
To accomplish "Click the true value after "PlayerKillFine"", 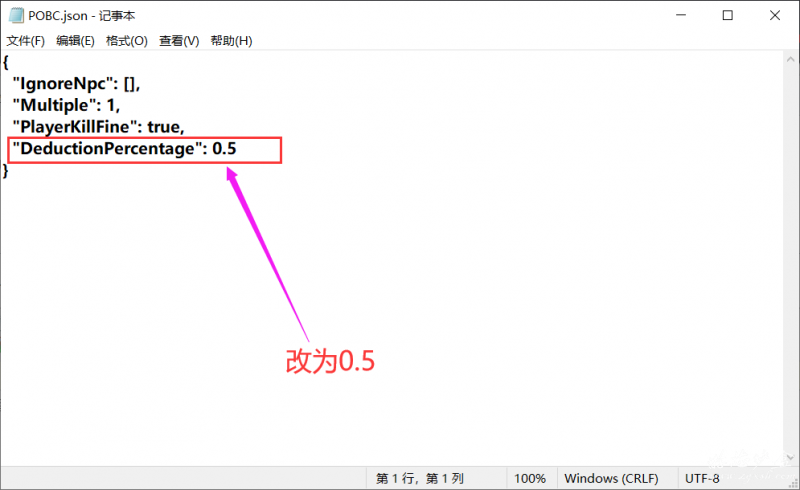I will click(x=165, y=127).
